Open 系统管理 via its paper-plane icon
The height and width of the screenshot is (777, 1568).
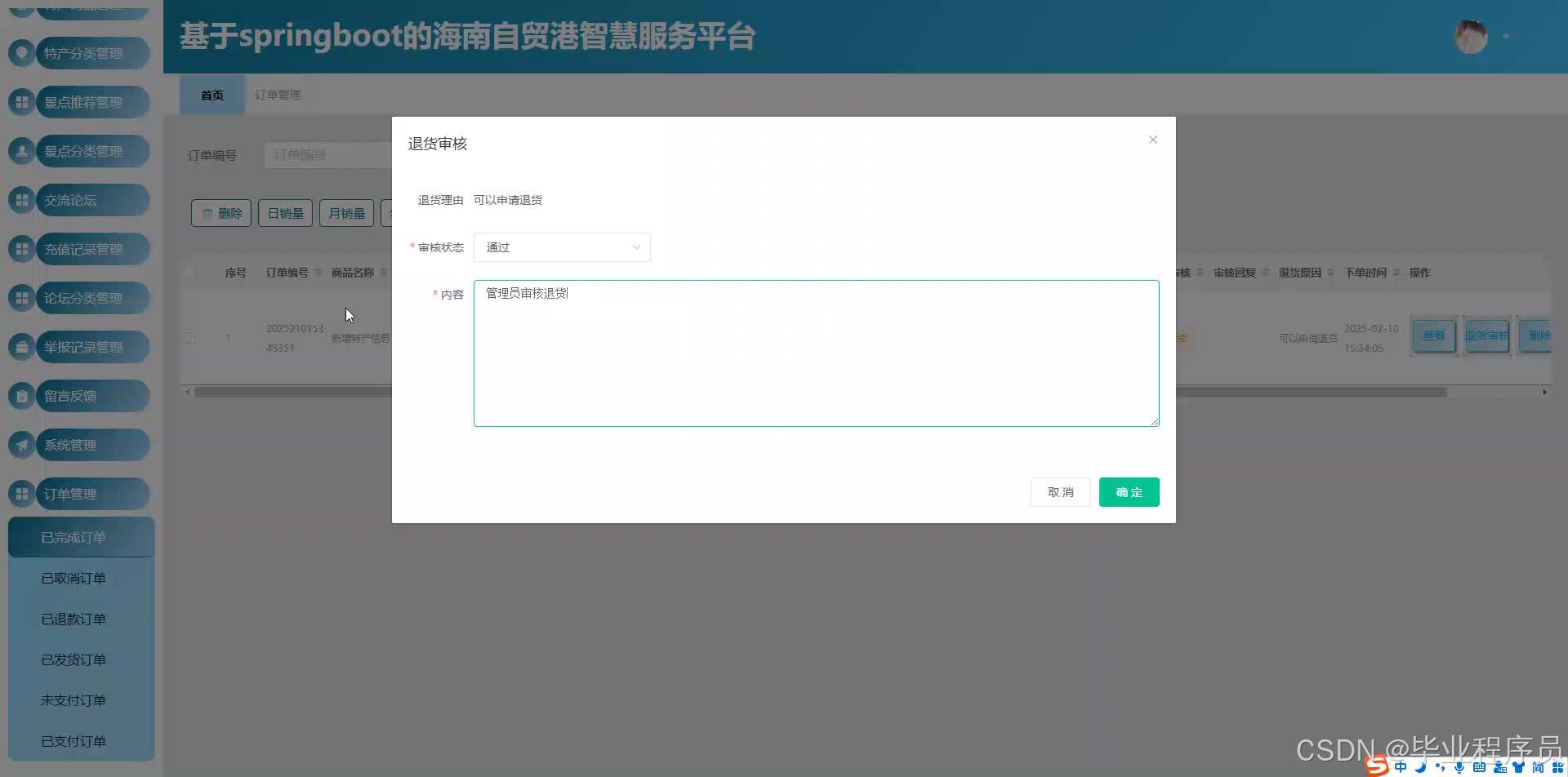[21, 445]
